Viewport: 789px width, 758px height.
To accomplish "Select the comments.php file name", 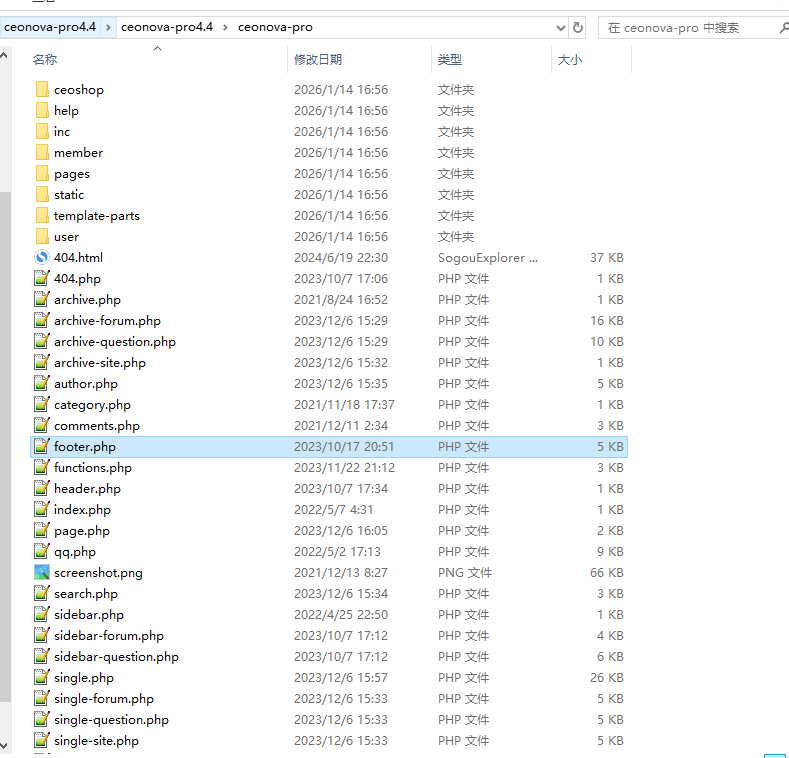I will [97, 426].
